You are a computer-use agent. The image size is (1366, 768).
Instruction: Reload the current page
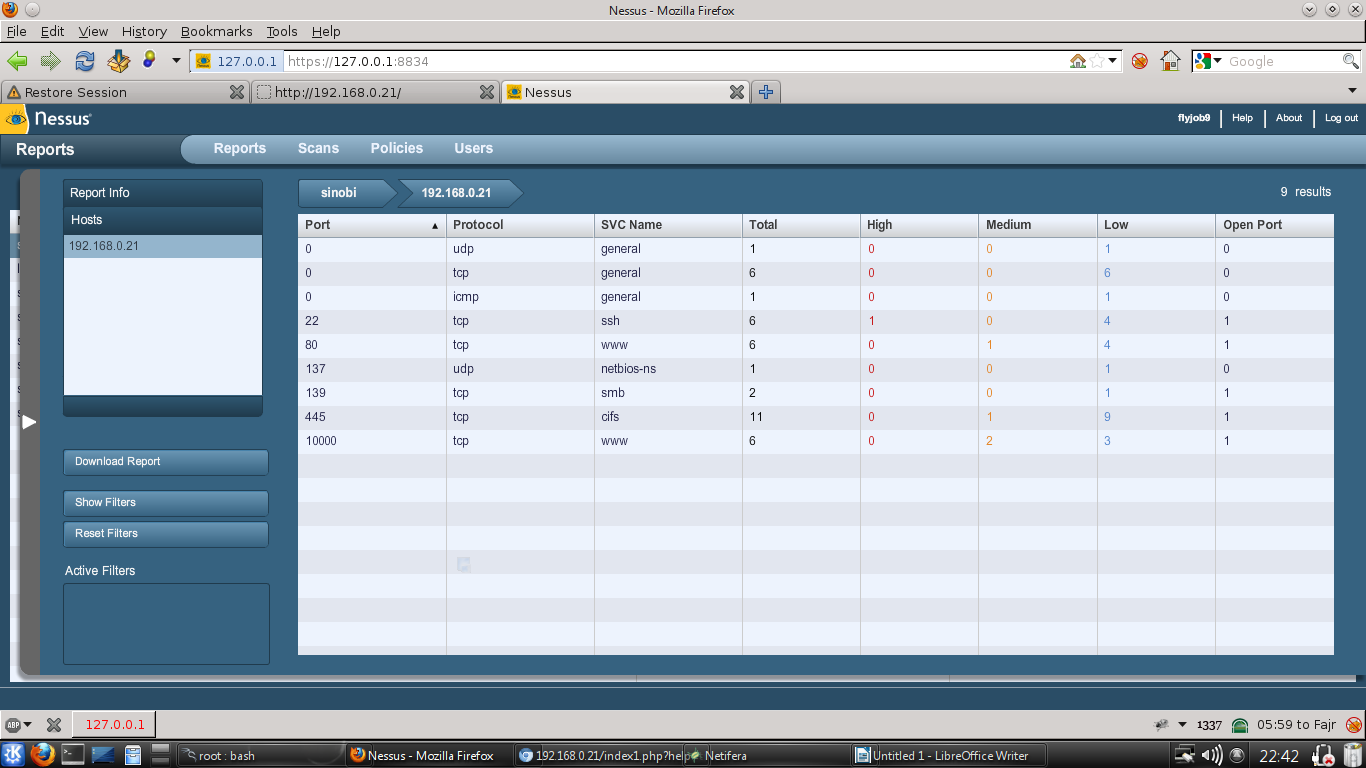(85, 61)
